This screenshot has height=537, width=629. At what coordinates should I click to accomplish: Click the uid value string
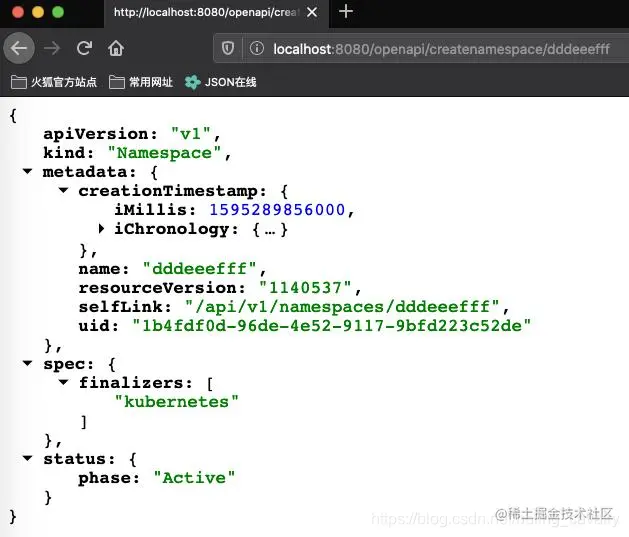click(x=332, y=326)
